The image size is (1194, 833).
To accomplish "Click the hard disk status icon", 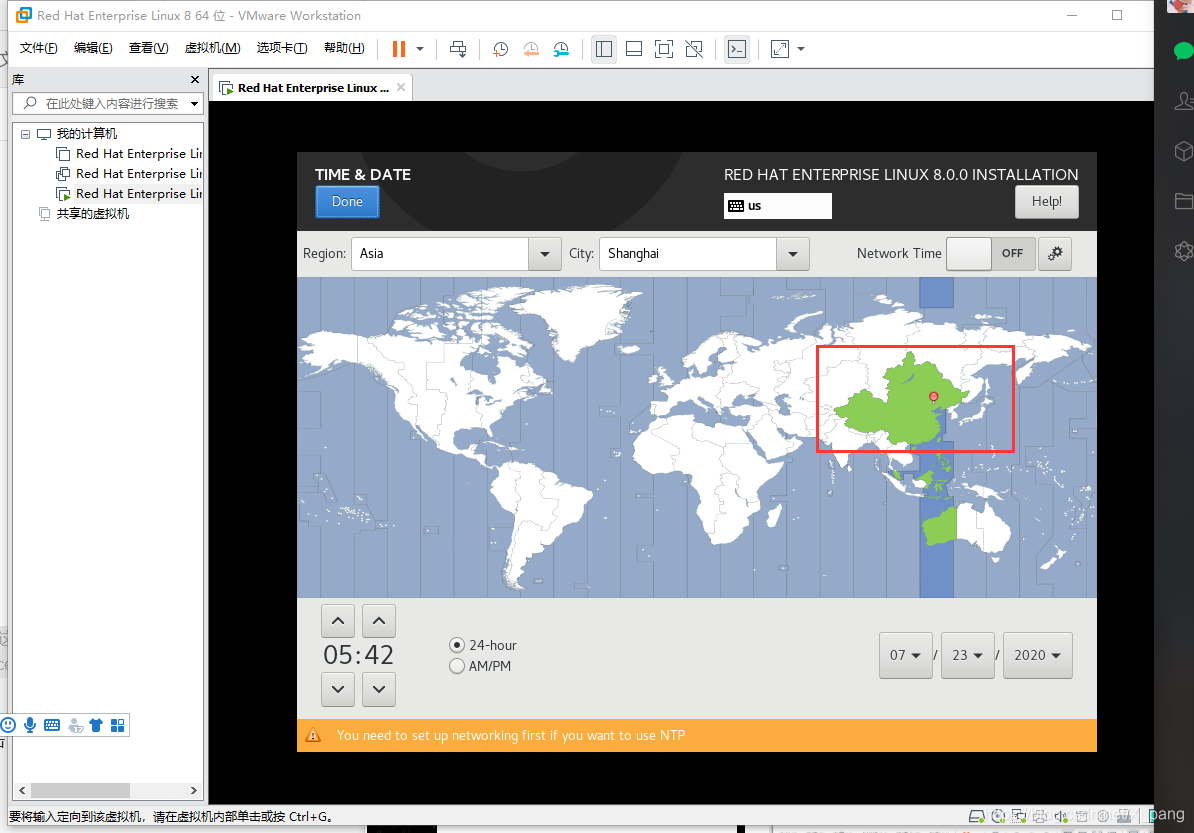I will point(976,816).
